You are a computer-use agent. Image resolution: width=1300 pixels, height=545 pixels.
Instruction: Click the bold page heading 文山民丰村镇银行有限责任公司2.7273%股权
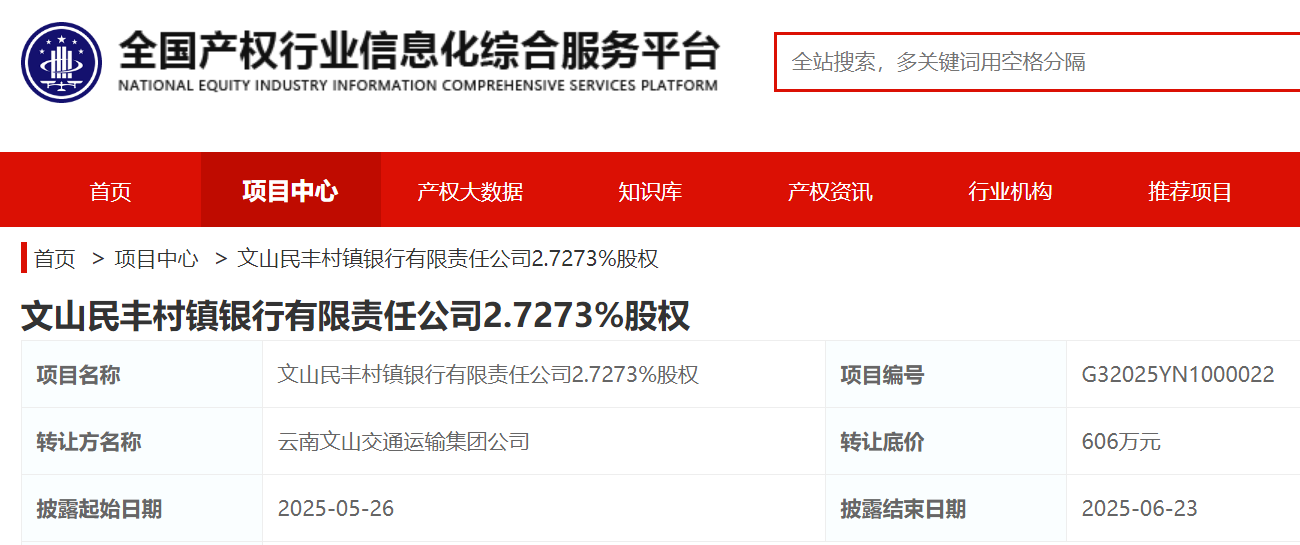point(355,316)
